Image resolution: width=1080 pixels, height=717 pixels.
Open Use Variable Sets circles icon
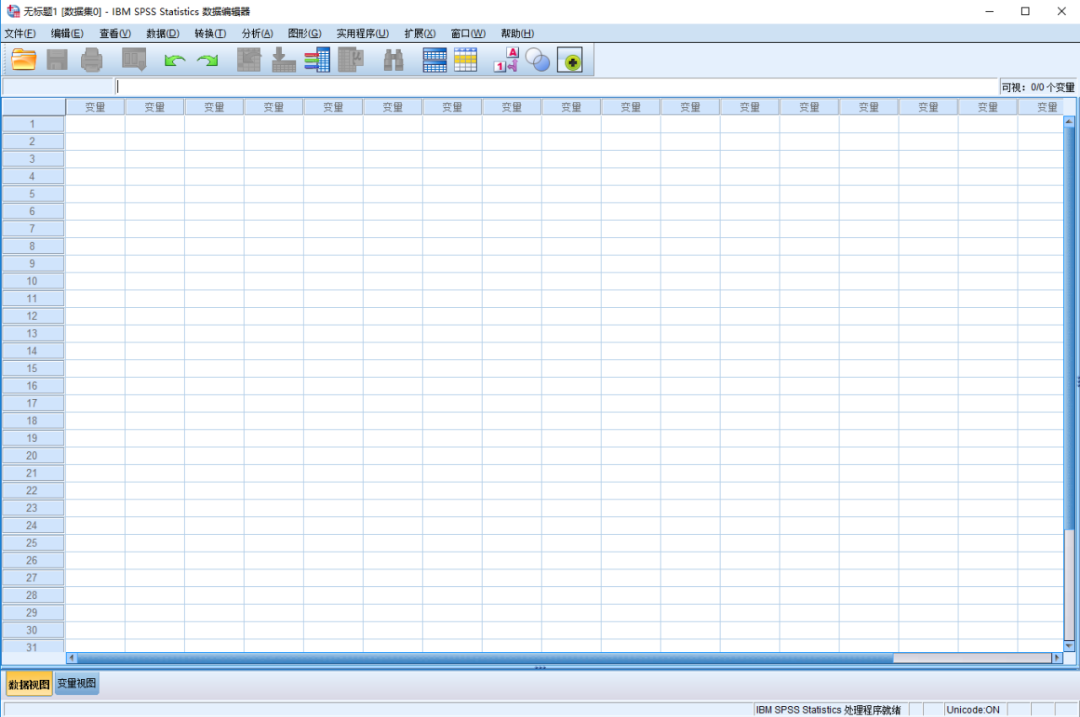538,60
